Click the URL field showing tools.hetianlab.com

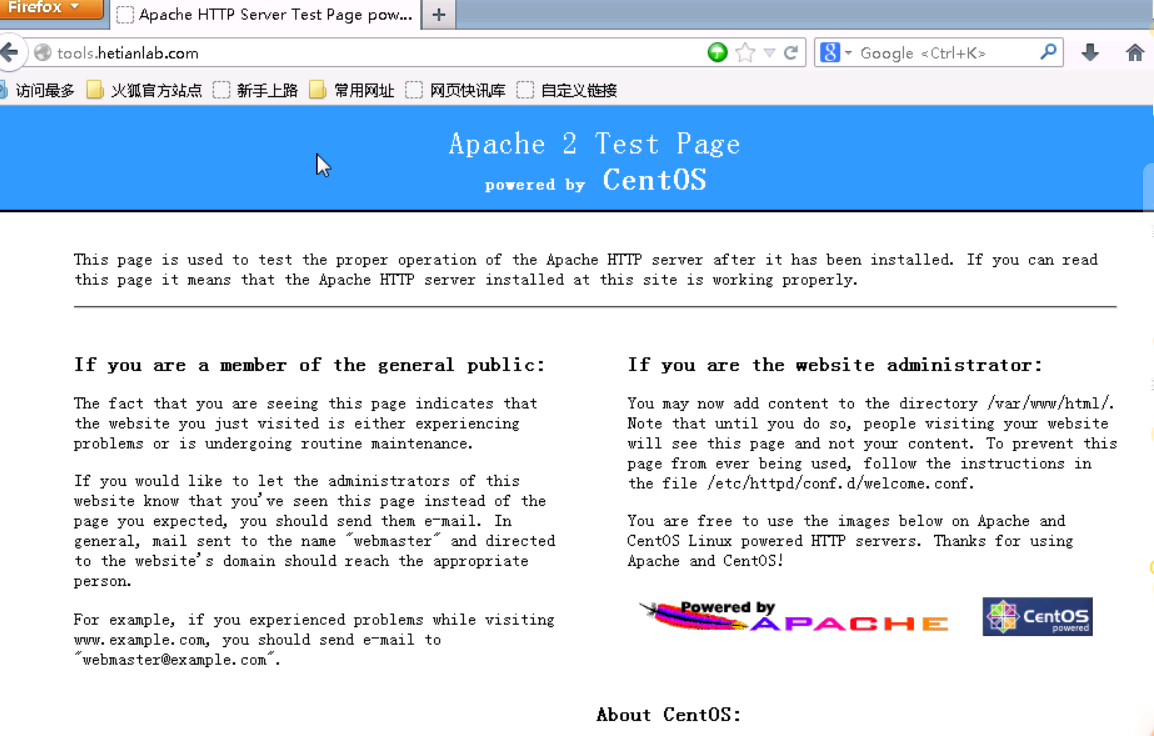pyautogui.click(x=375, y=53)
